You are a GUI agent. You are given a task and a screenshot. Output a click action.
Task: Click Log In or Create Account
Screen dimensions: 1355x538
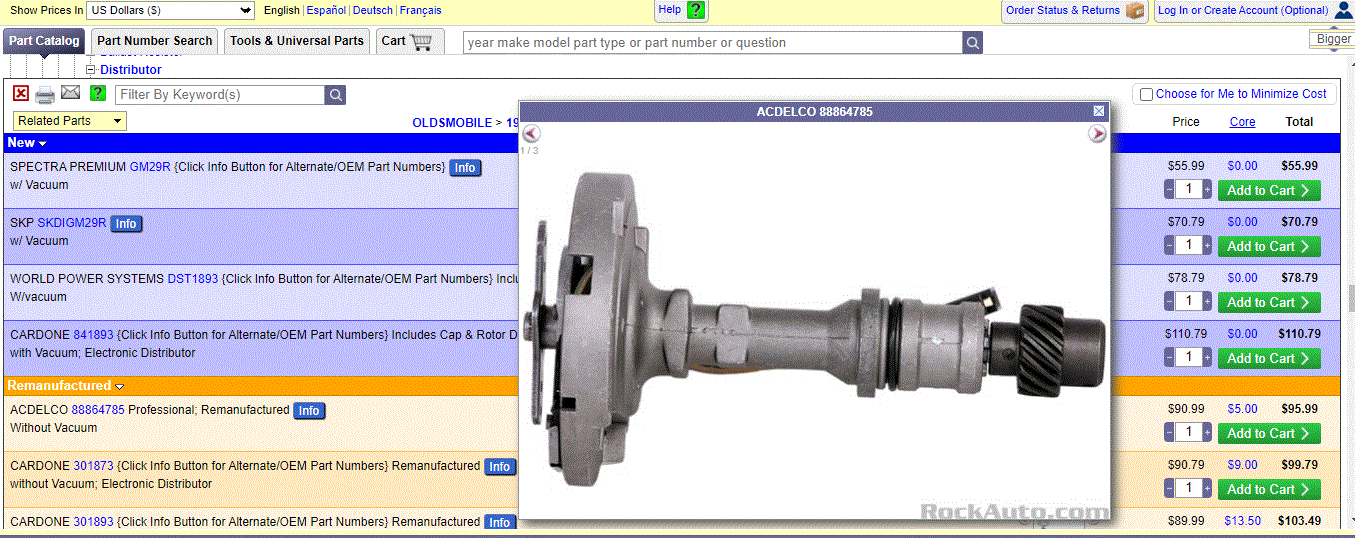[1243, 10]
